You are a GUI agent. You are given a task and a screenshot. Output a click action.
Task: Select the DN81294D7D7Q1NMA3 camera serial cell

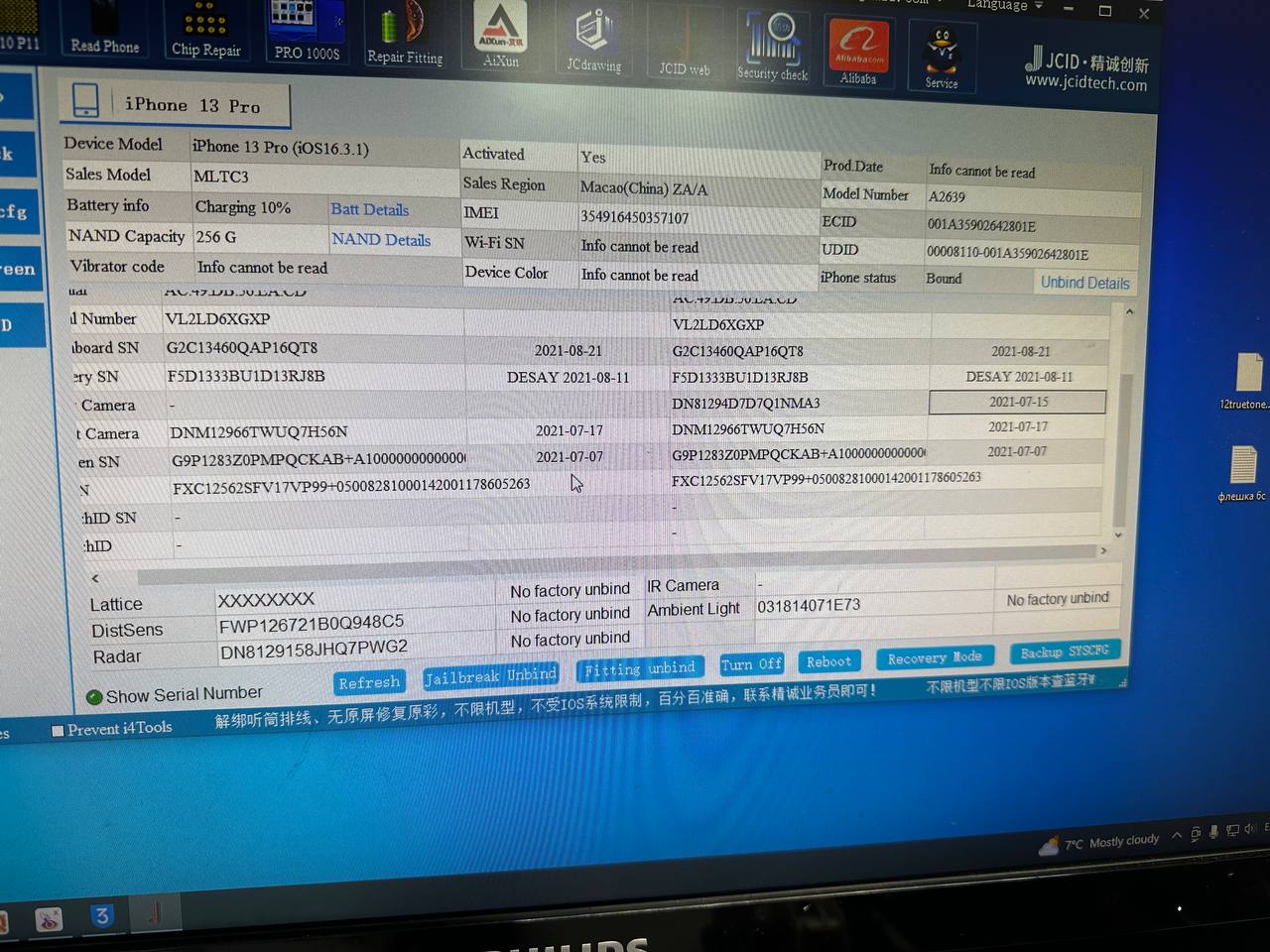pyautogui.click(x=746, y=404)
